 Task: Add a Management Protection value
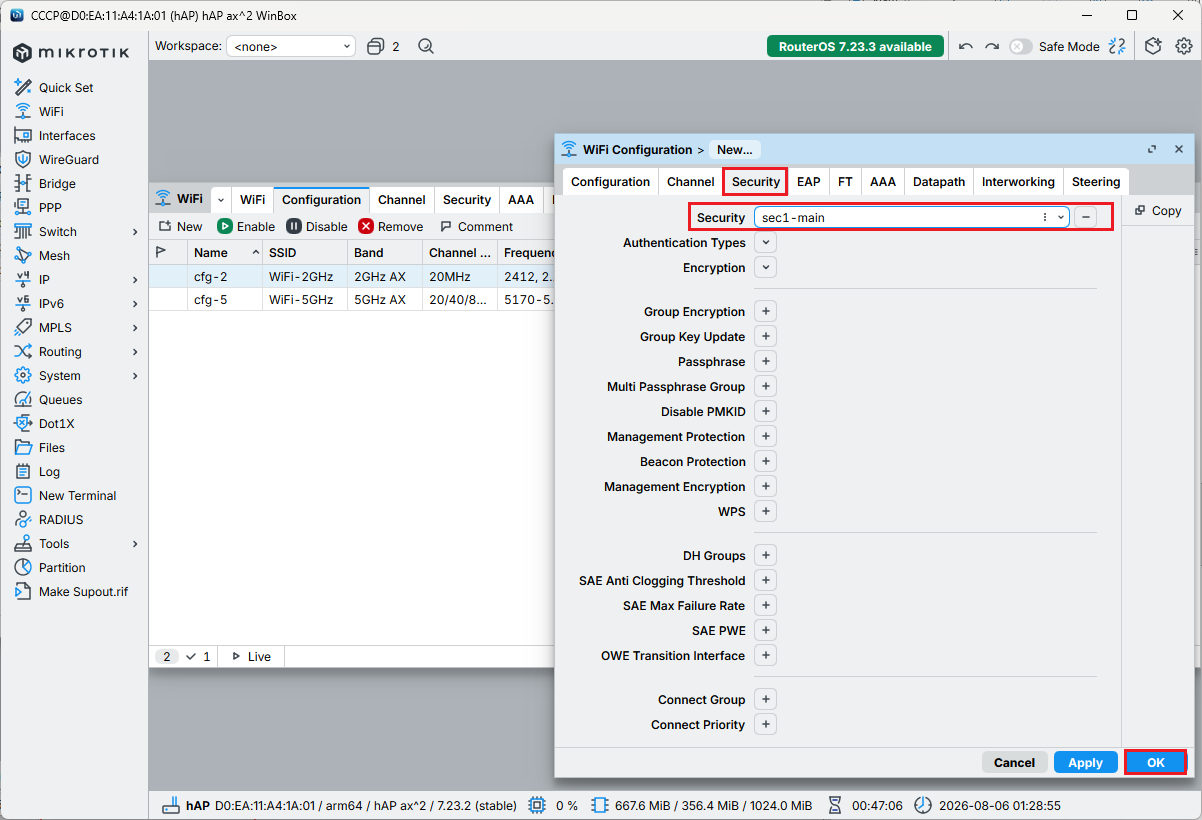pyautogui.click(x=765, y=436)
